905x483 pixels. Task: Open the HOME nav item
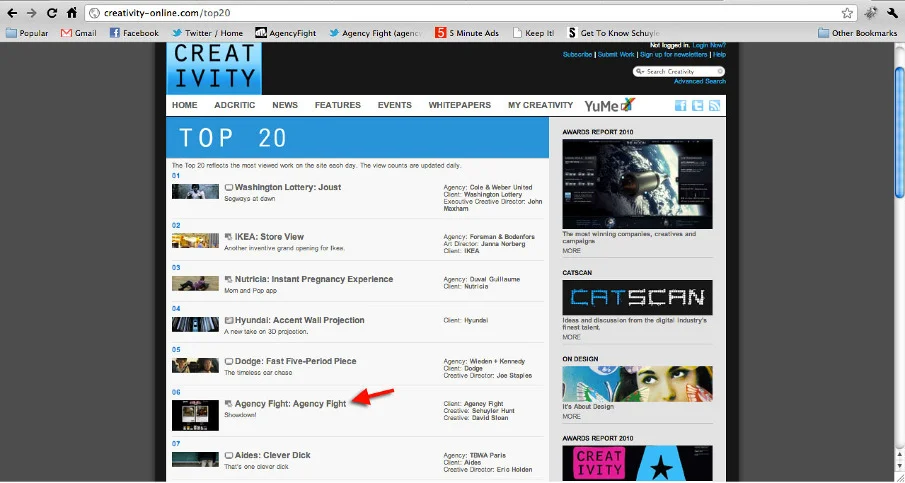point(185,105)
